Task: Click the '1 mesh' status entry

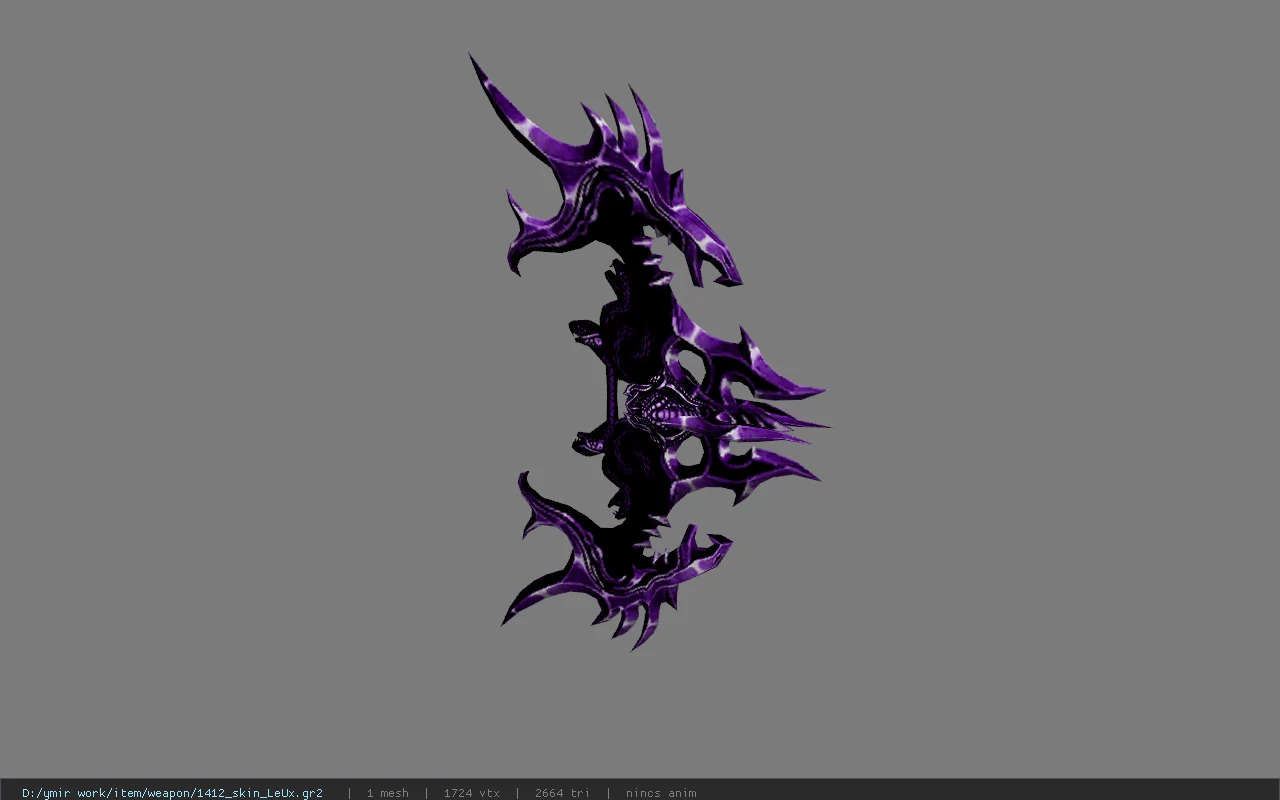Action: tap(387, 793)
